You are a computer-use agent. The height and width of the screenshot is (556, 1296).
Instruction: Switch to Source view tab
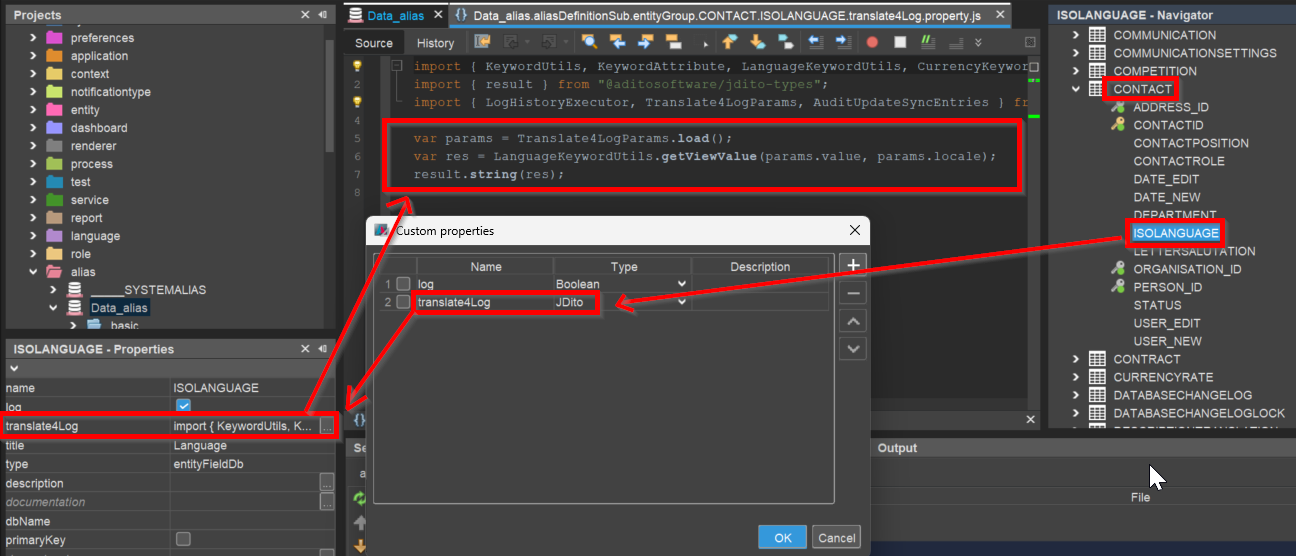(x=374, y=43)
